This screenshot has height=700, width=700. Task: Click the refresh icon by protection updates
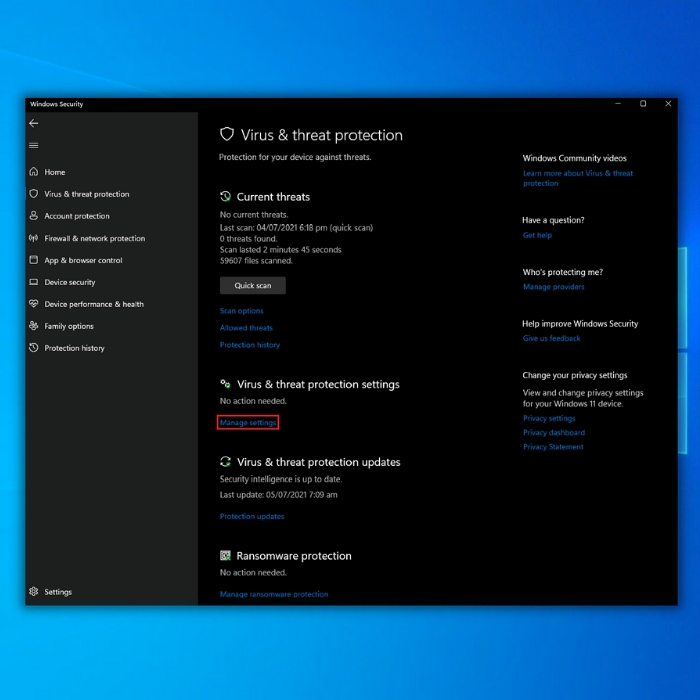pos(225,462)
